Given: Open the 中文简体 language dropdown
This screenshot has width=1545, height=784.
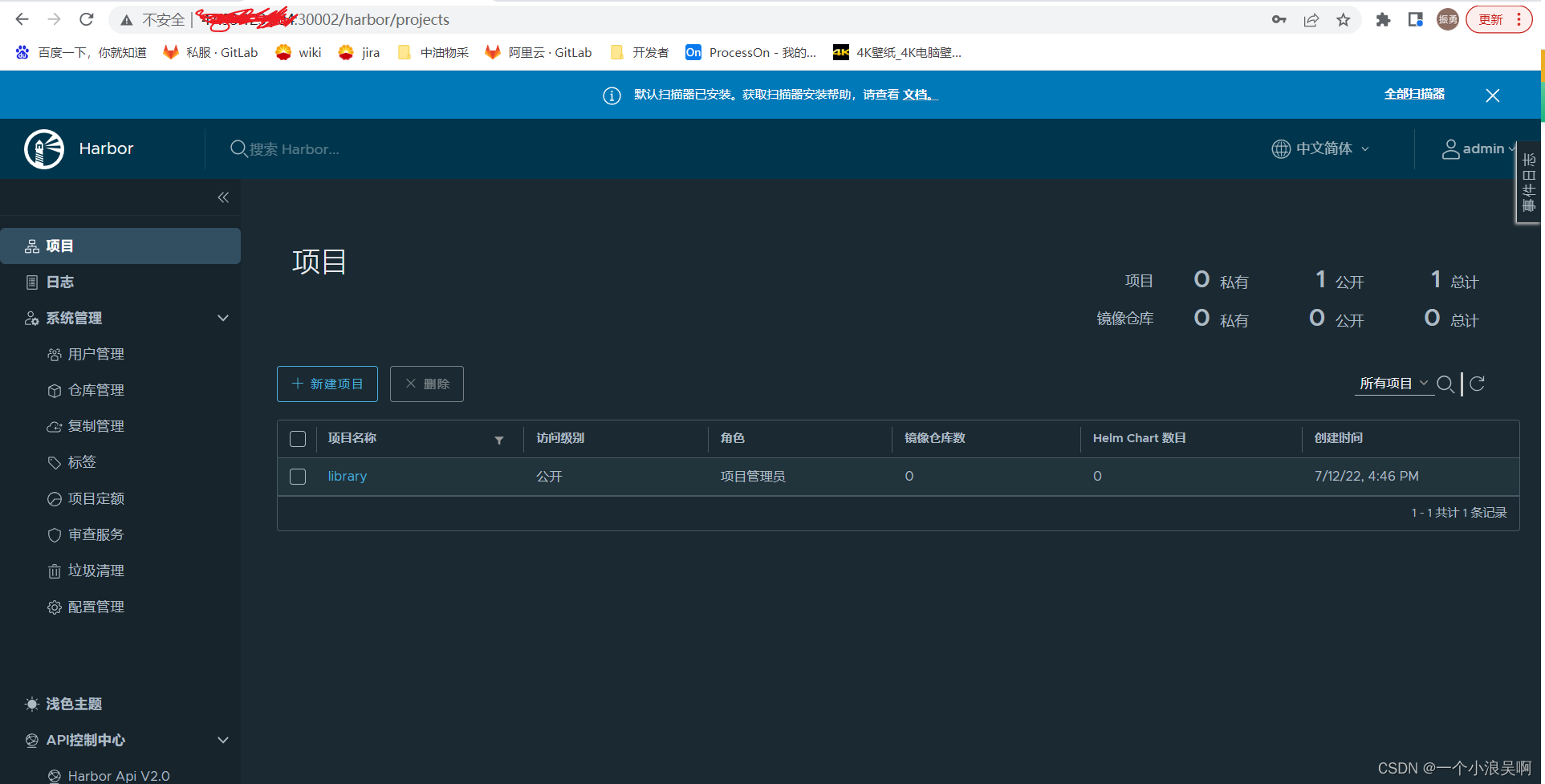Looking at the screenshot, I should [1321, 148].
